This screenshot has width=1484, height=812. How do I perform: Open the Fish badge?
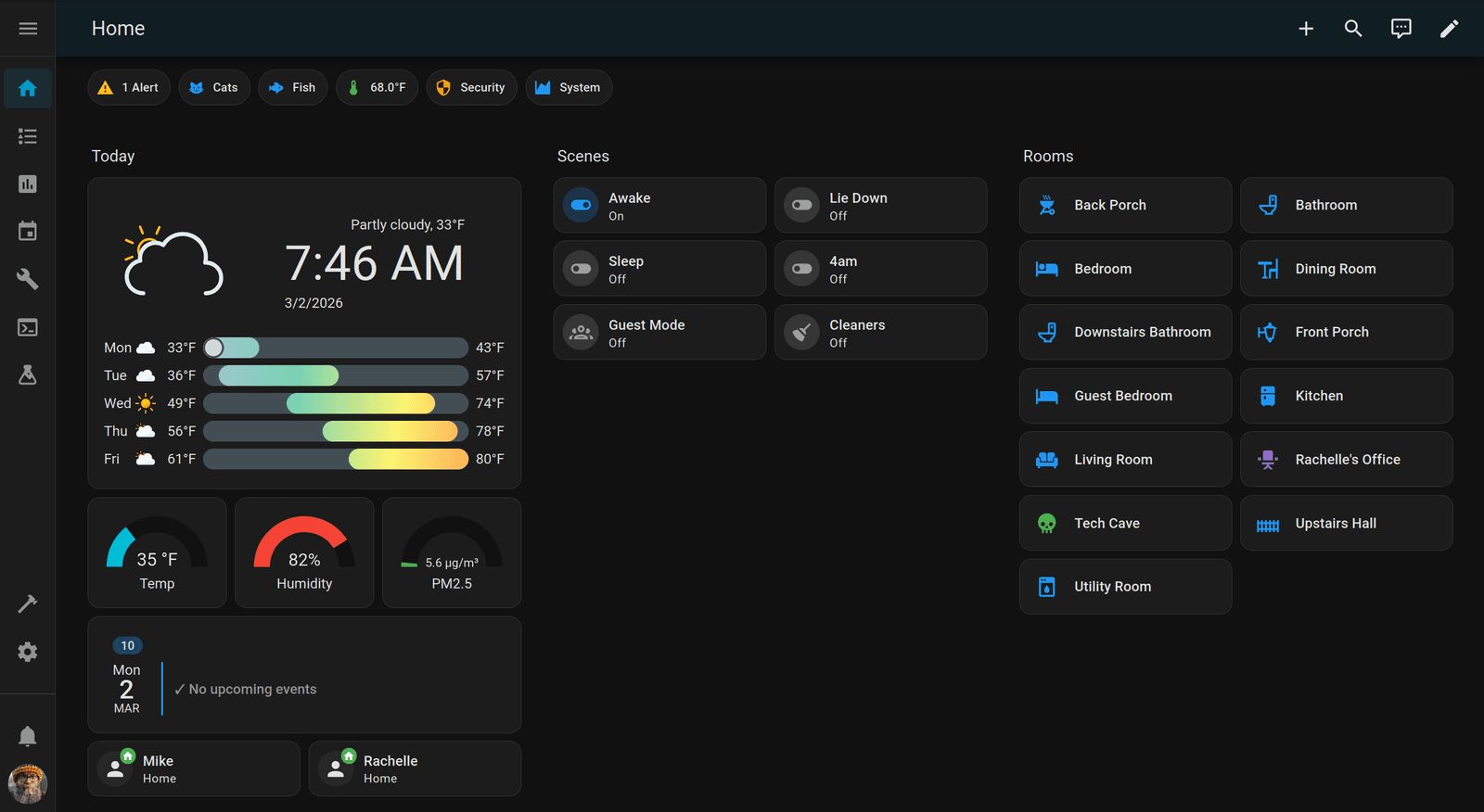[293, 88]
